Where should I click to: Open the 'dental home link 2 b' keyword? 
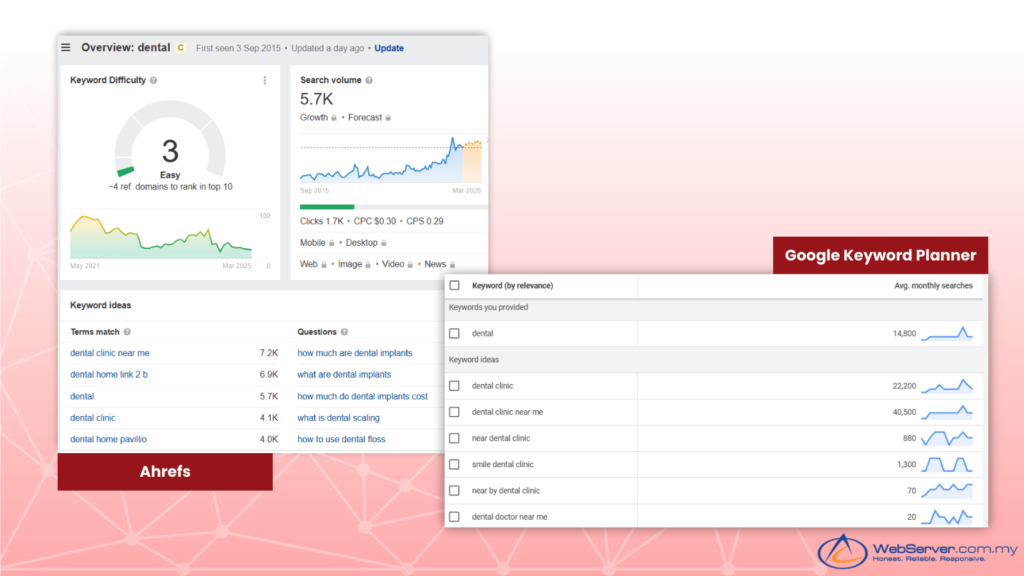[109, 374]
